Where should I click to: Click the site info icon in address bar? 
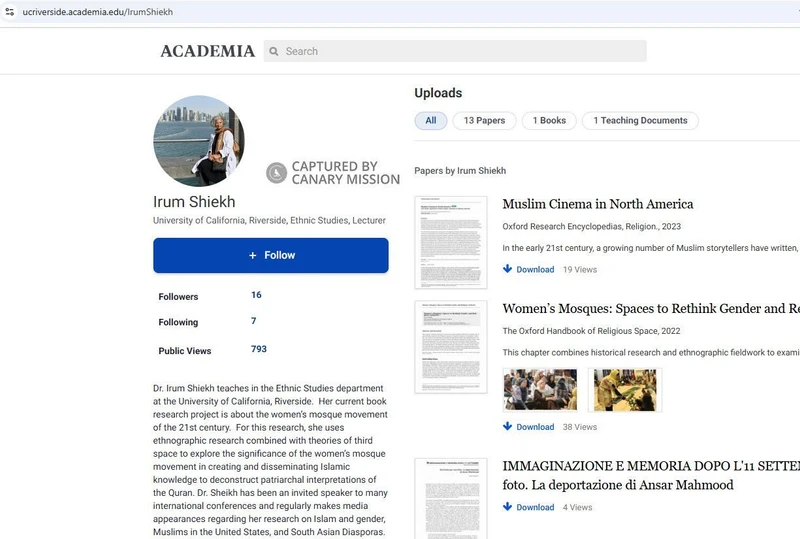pos(9,11)
